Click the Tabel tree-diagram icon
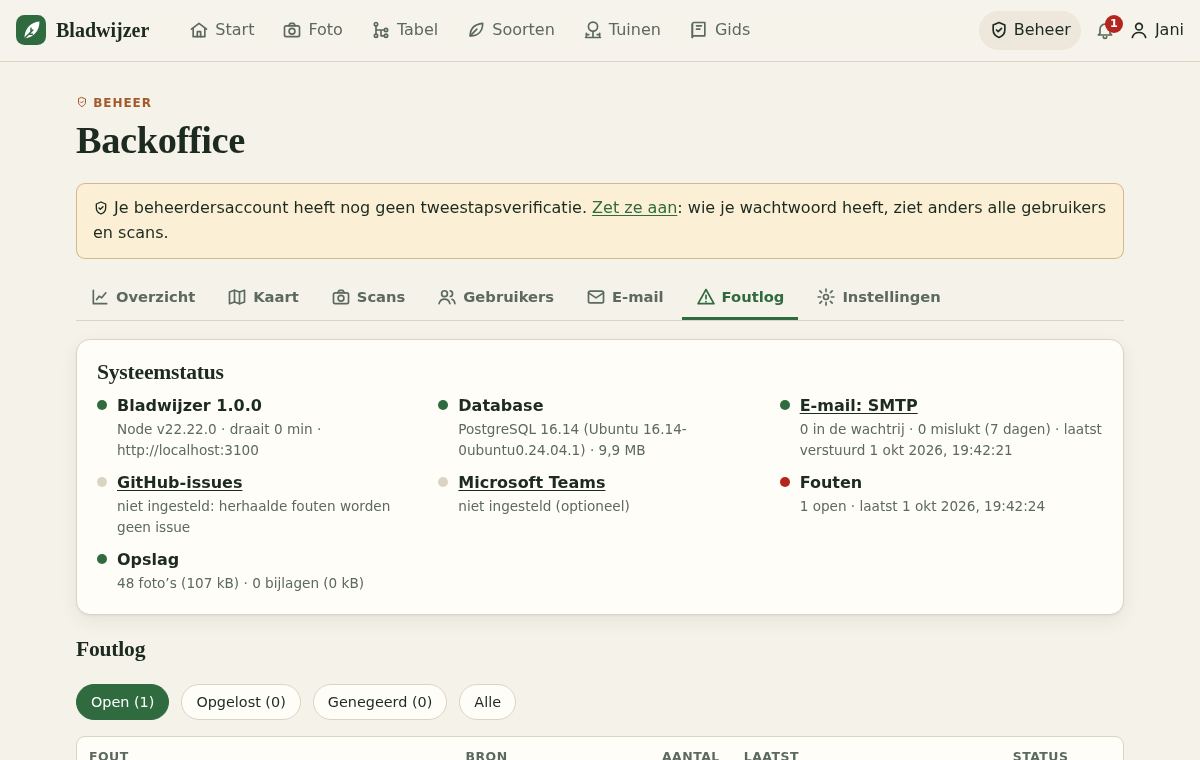Screen dimensions: 1200x760 click(x=381, y=30)
